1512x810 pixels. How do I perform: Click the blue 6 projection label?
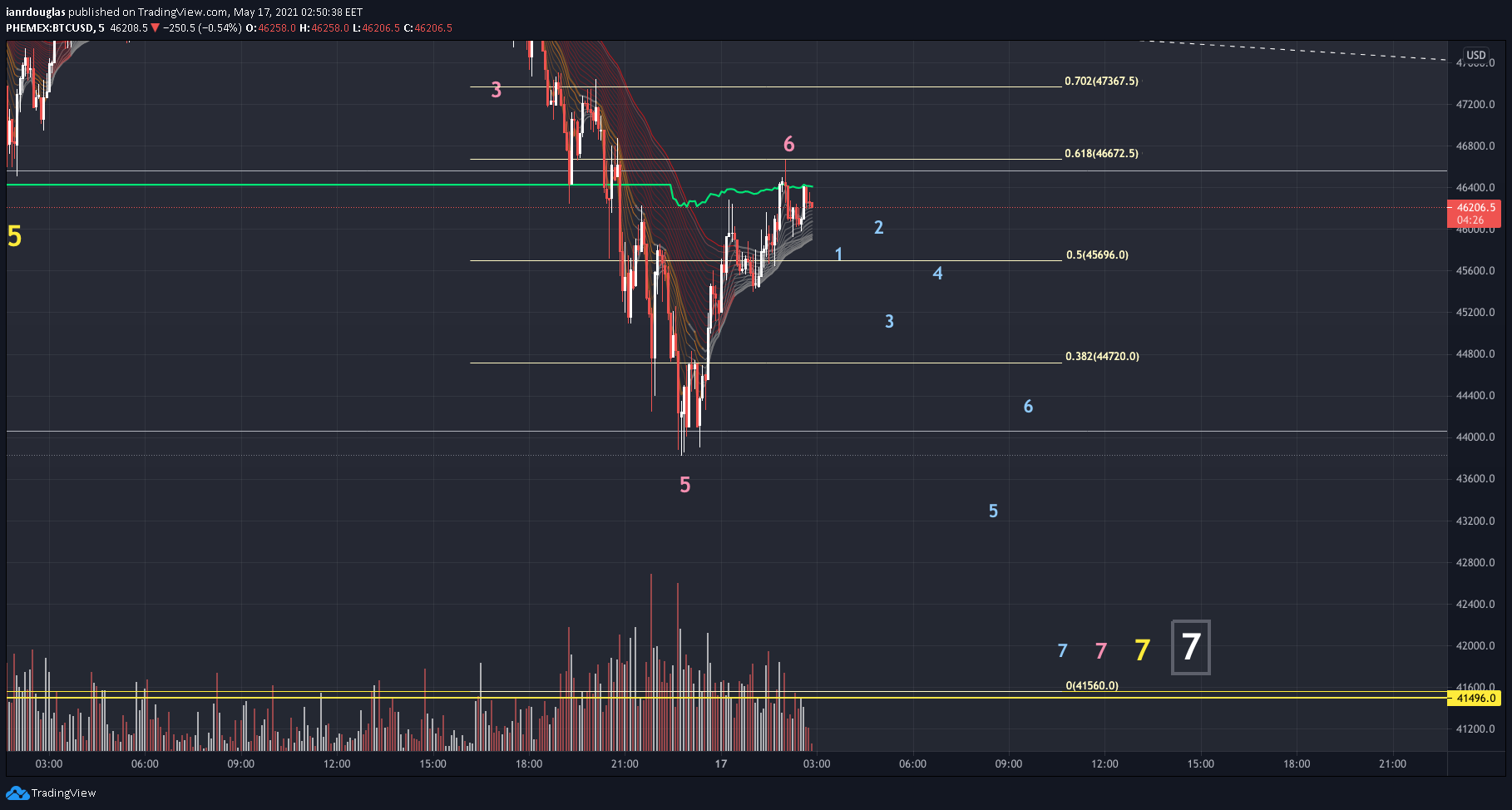coord(1029,407)
